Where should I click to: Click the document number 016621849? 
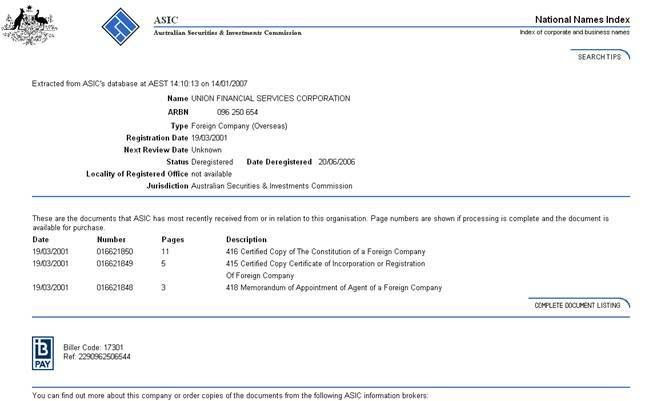(115, 263)
